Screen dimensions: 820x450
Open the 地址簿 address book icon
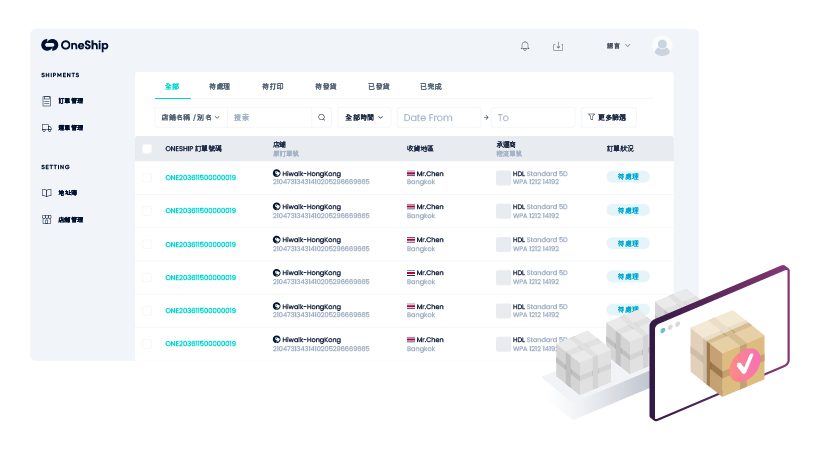point(47,193)
